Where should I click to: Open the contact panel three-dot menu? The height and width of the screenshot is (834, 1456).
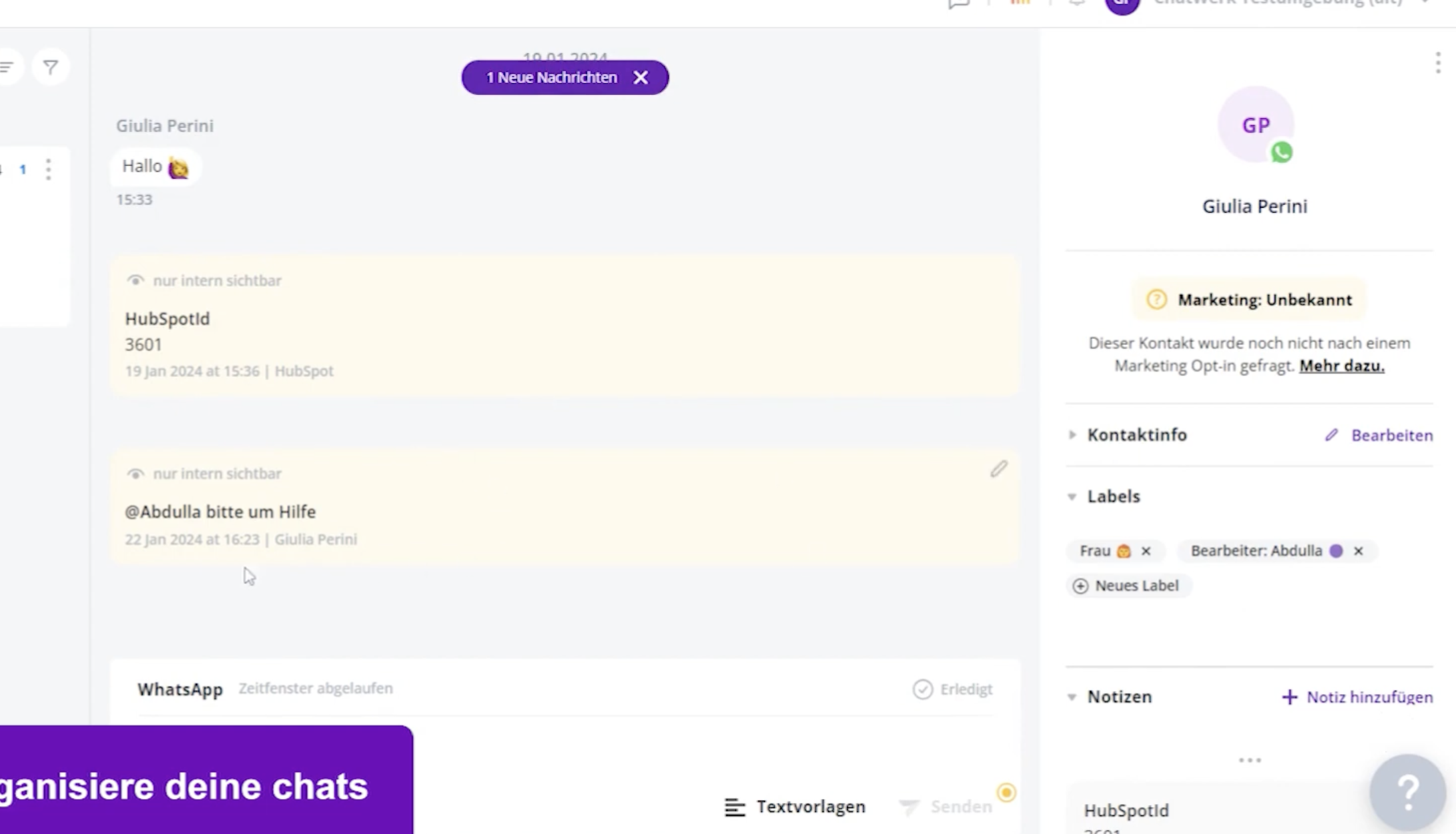[1437, 63]
